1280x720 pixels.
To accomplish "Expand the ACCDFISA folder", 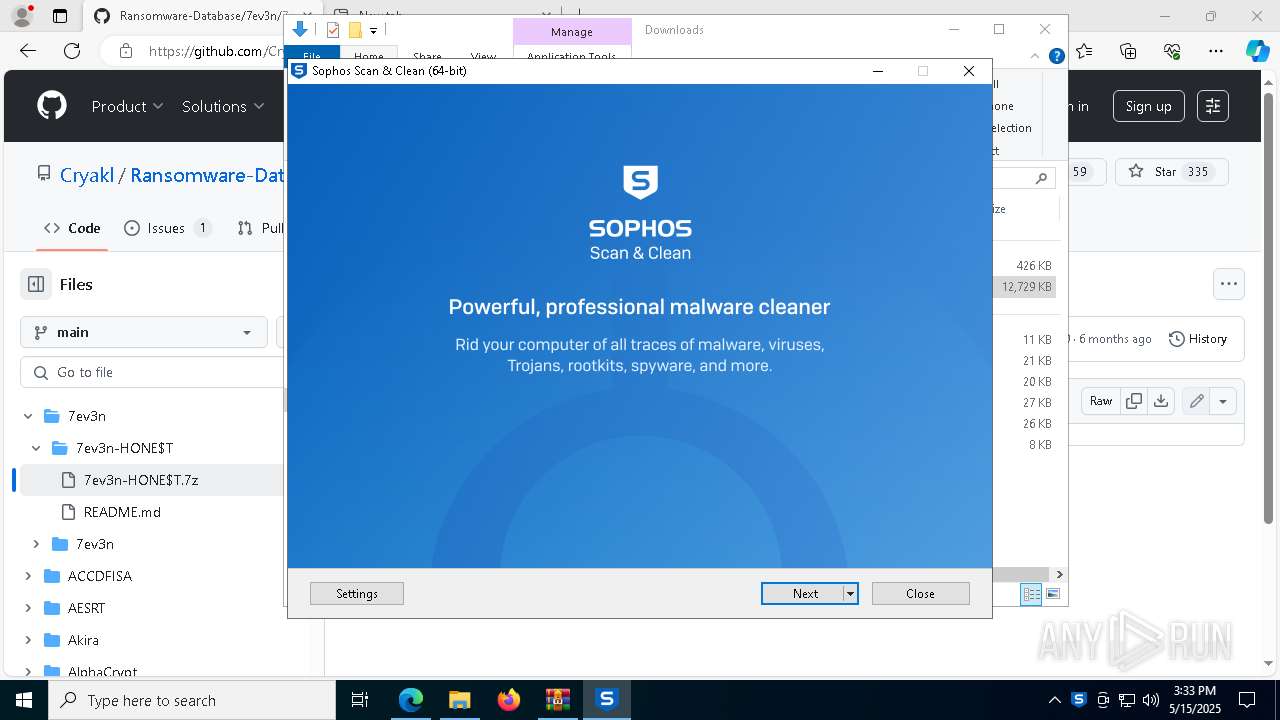I will tap(28, 576).
